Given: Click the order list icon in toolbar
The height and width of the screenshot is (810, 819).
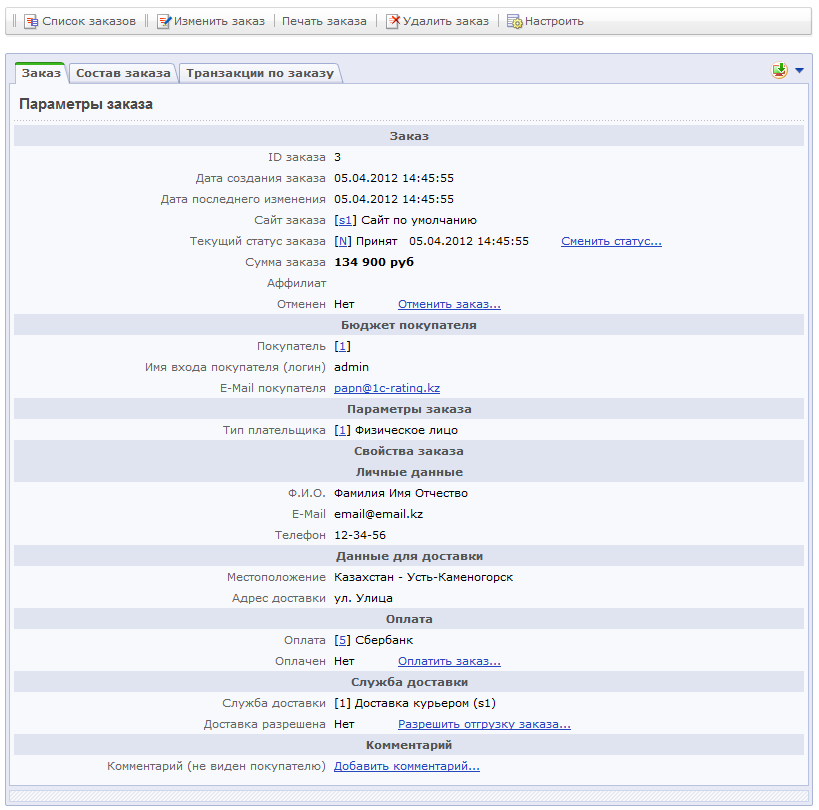Looking at the screenshot, I should 31,21.
